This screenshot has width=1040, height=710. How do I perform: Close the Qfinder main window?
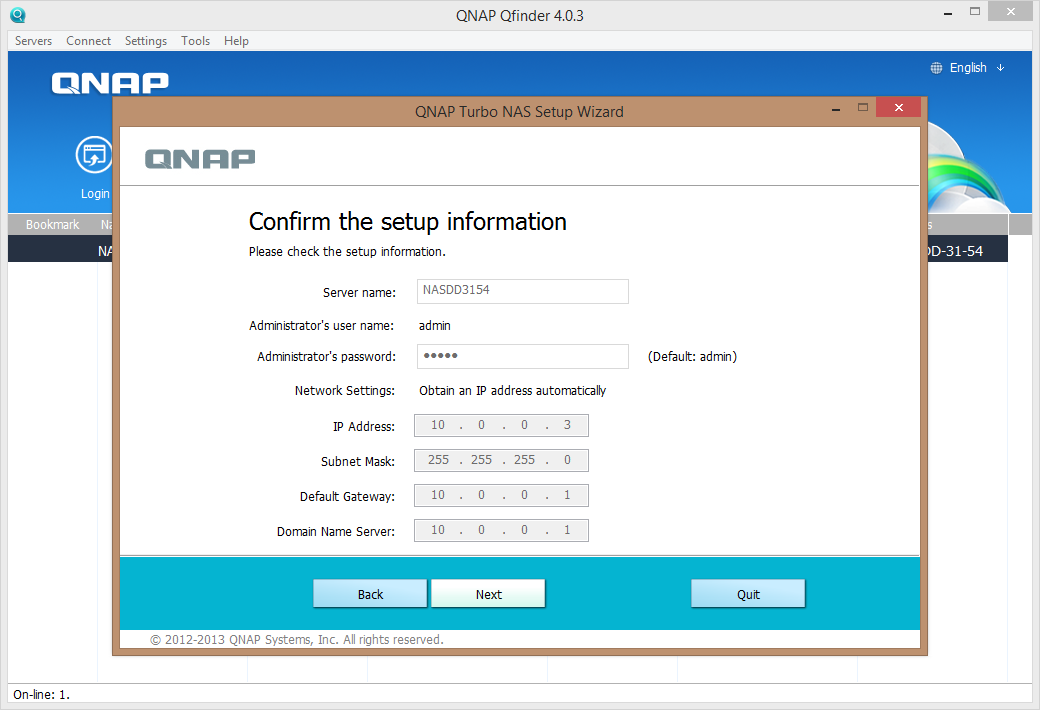coord(1010,11)
